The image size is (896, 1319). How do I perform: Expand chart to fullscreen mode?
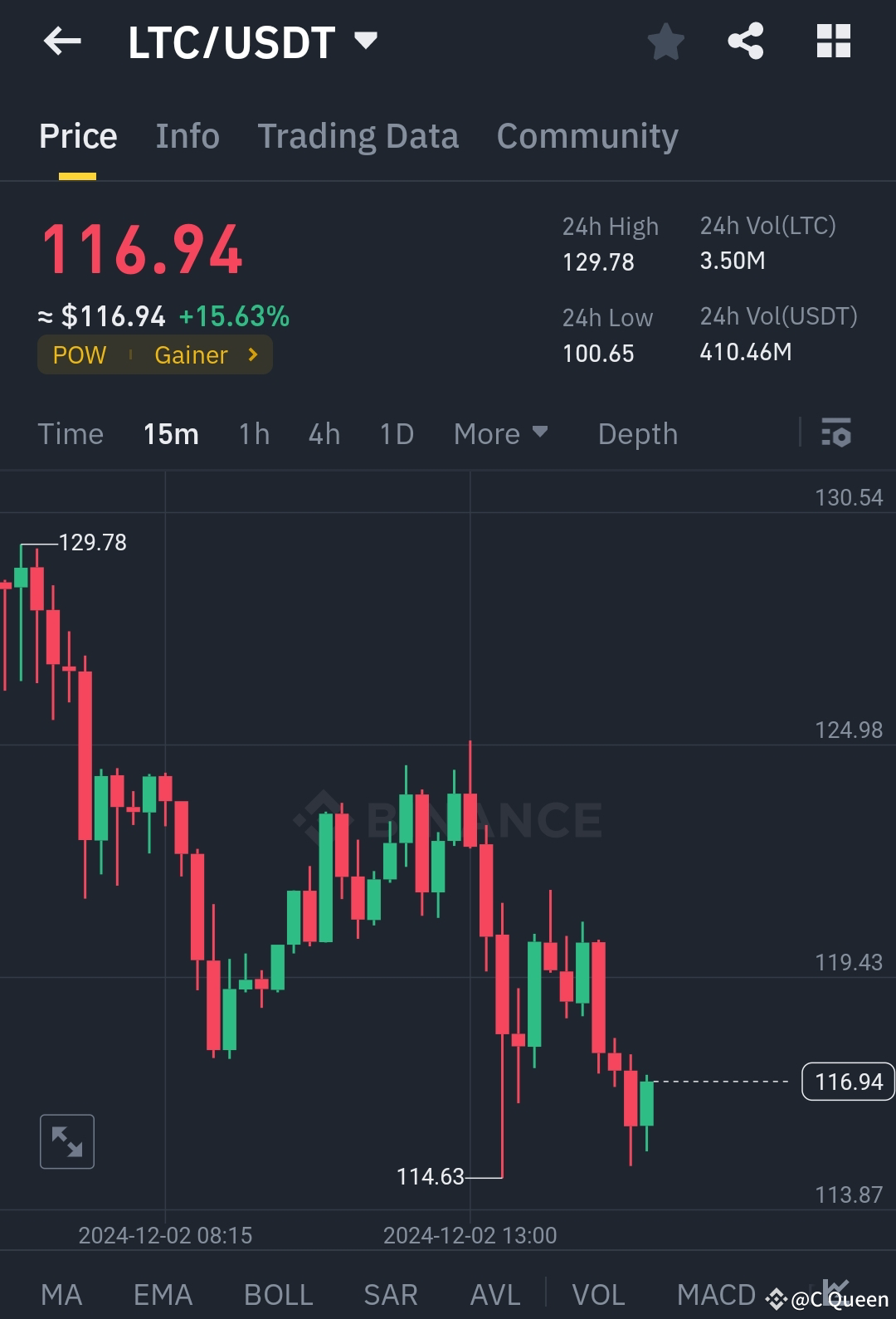[66, 1141]
